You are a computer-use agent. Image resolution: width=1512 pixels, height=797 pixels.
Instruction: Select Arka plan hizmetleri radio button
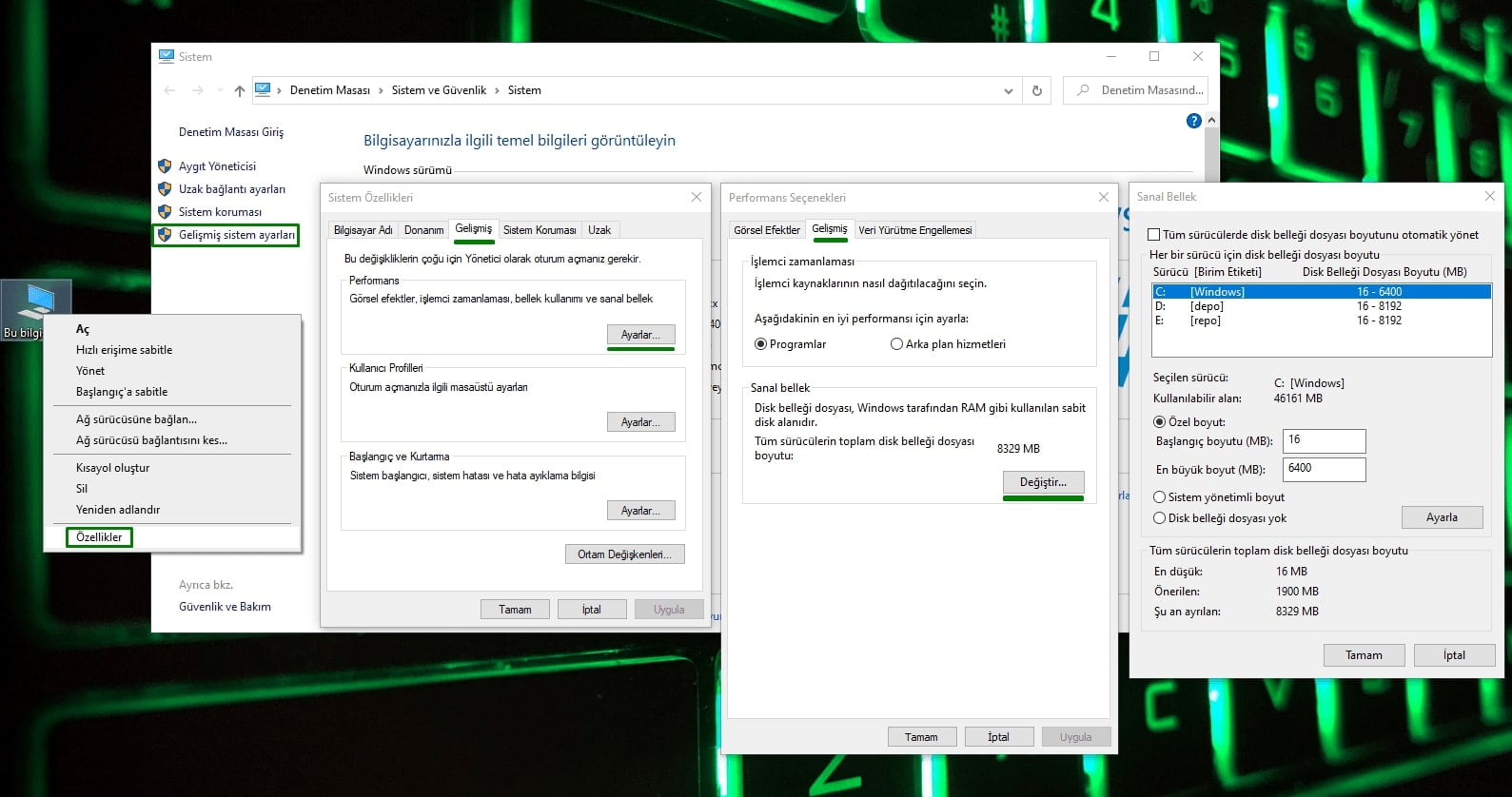click(896, 344)
